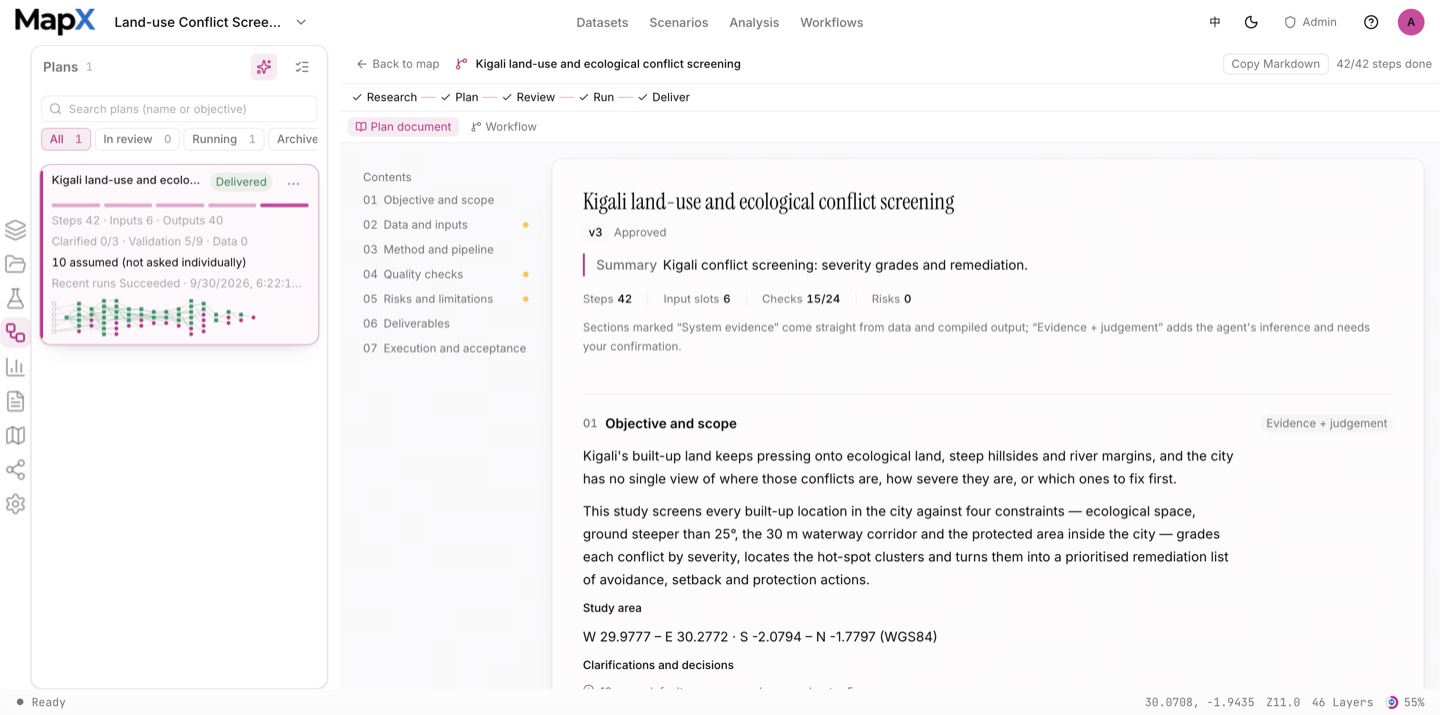The width and height of the screenshot is (1440, 715).
Task: Open the settings gear icon in the sidebar
Action: point(15,504)
